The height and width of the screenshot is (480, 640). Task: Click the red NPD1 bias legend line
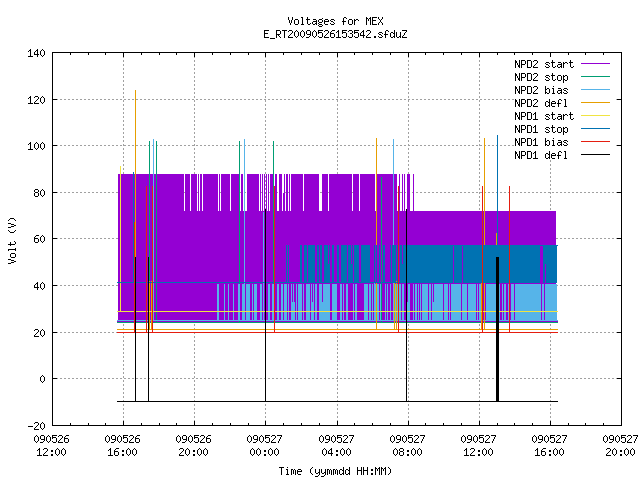tap(595, 142)
